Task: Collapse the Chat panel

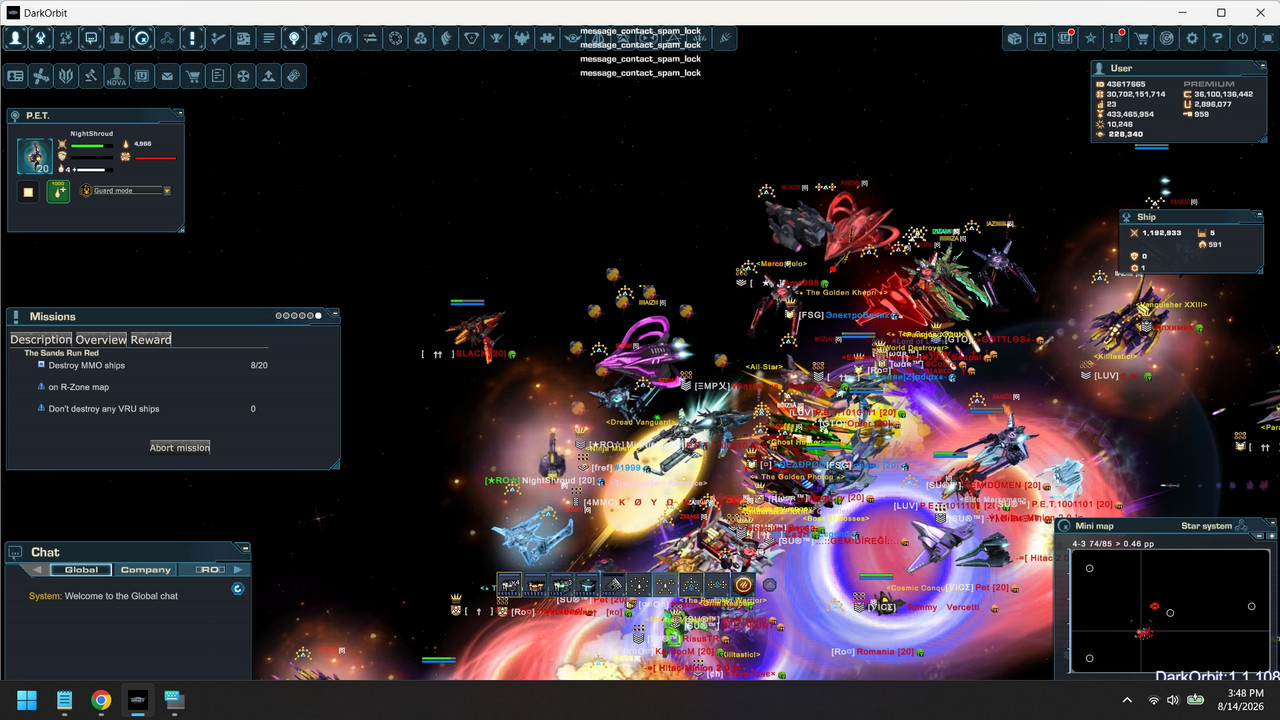Action: (x=245, y=548)
